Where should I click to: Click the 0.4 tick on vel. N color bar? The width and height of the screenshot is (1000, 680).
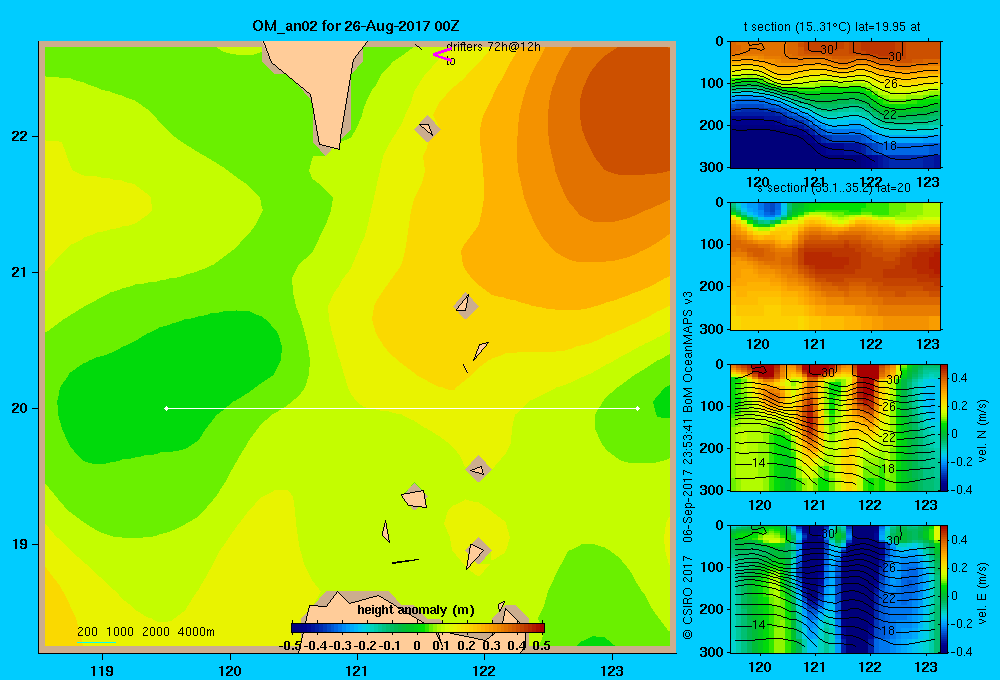(x=959, y=378)
